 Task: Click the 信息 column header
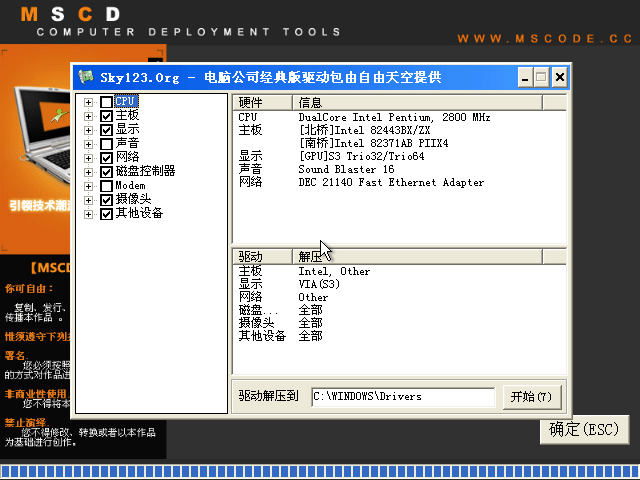tap(418, 102)
